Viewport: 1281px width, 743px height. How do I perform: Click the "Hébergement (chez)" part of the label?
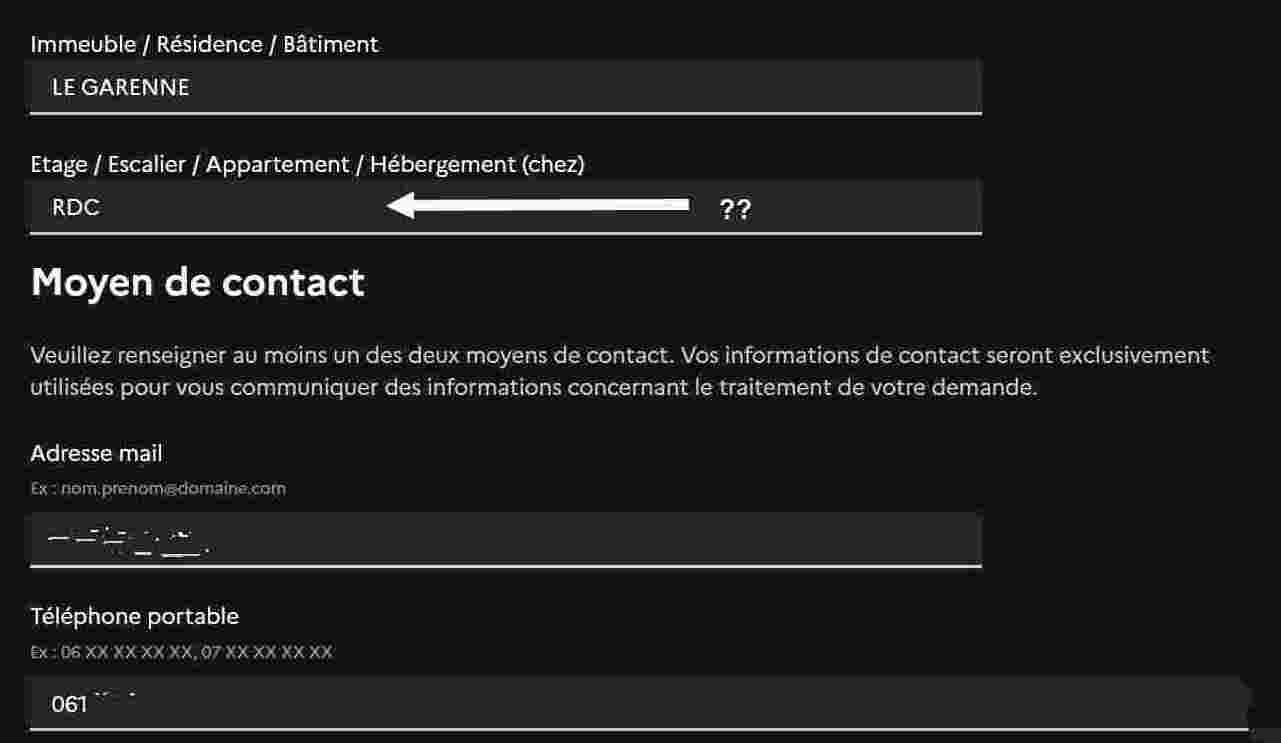pyautogui.click(x=477, y=164)
